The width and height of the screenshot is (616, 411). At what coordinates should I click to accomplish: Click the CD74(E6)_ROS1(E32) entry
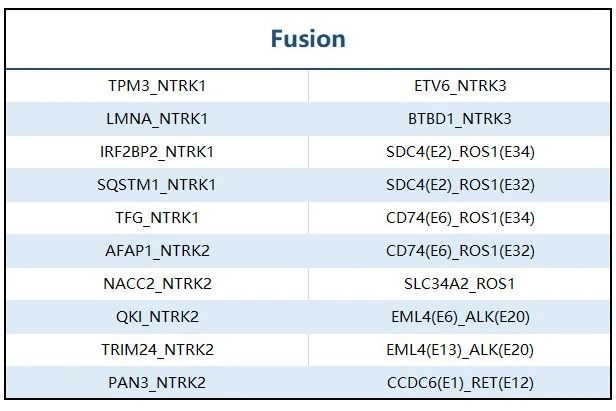pyautogui.click(x=460, y=251)
